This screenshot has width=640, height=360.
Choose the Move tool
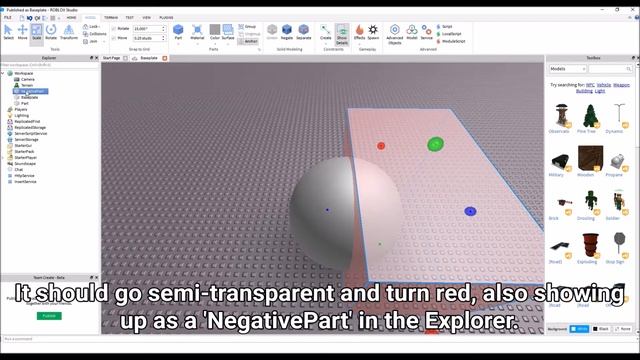click(22, 32)
